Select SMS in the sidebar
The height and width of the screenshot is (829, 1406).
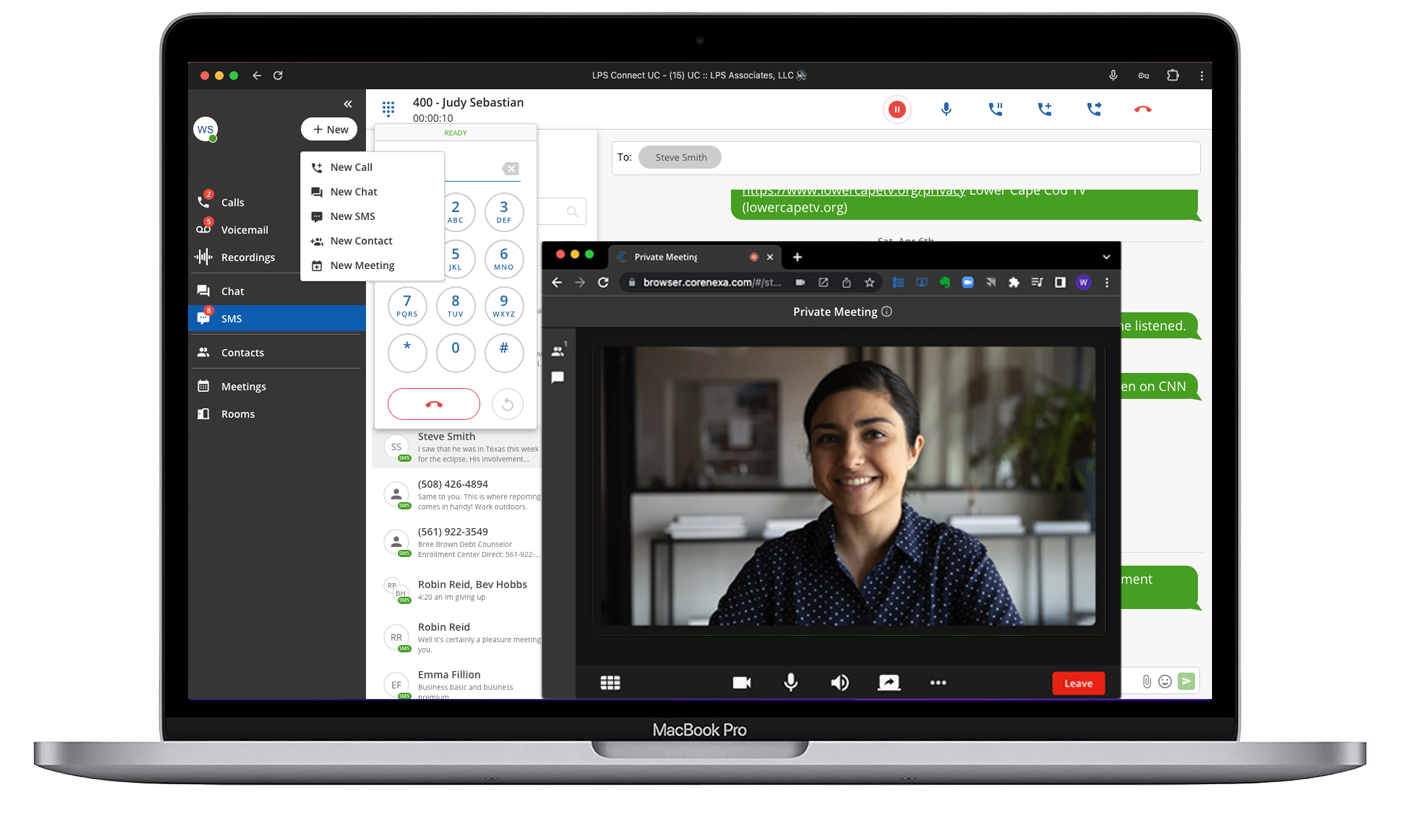pyautogui.click(x=277, y=318)
